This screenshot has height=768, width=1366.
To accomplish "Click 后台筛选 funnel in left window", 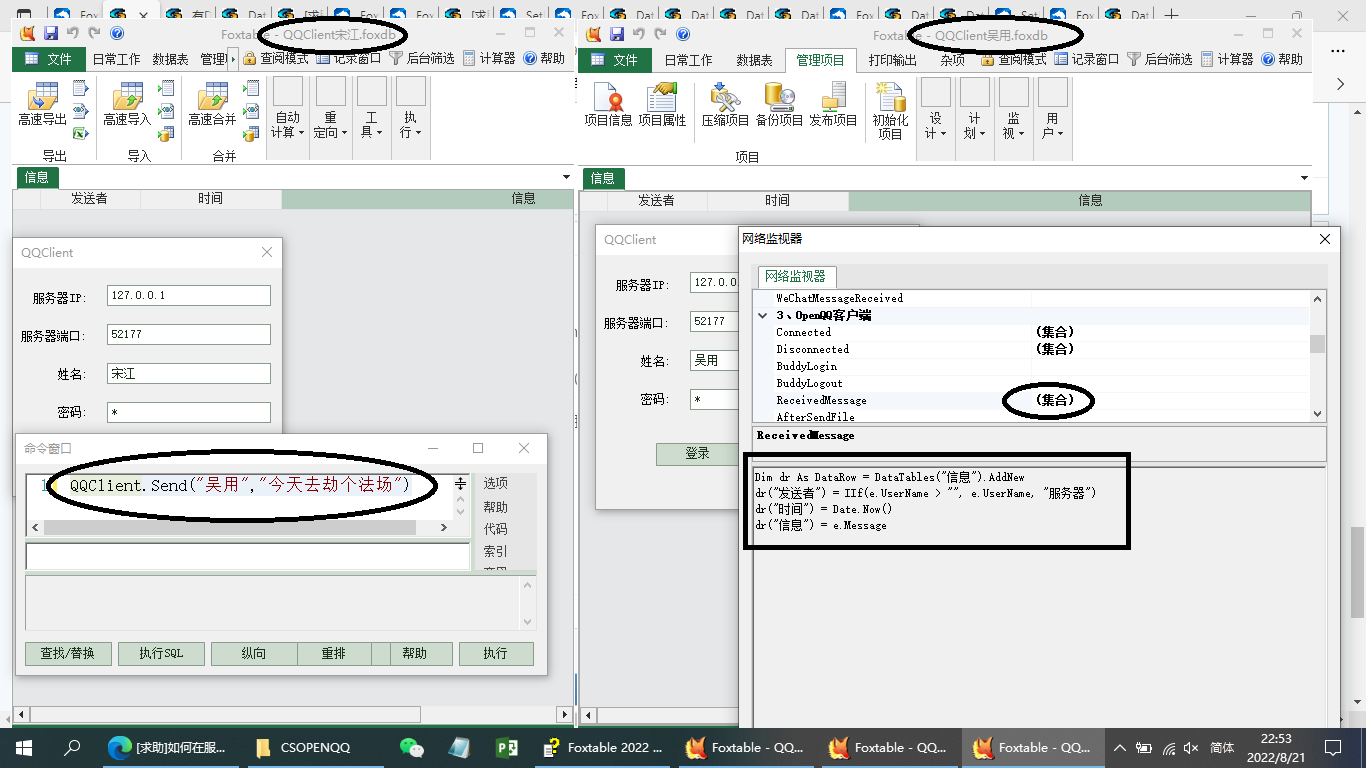I will tap(396, 59).
